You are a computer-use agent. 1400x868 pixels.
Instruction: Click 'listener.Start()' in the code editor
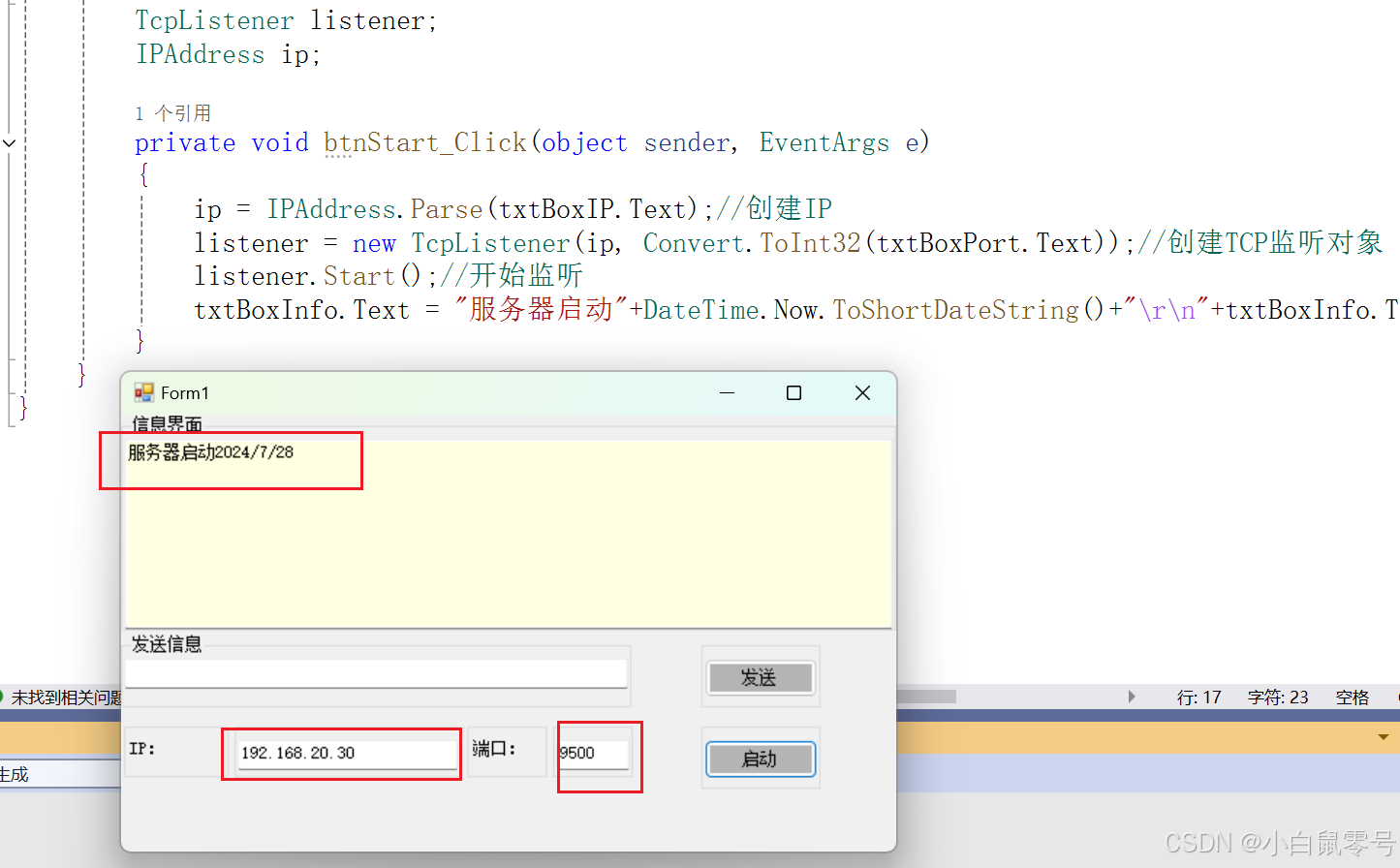click(x=308, y=276)
